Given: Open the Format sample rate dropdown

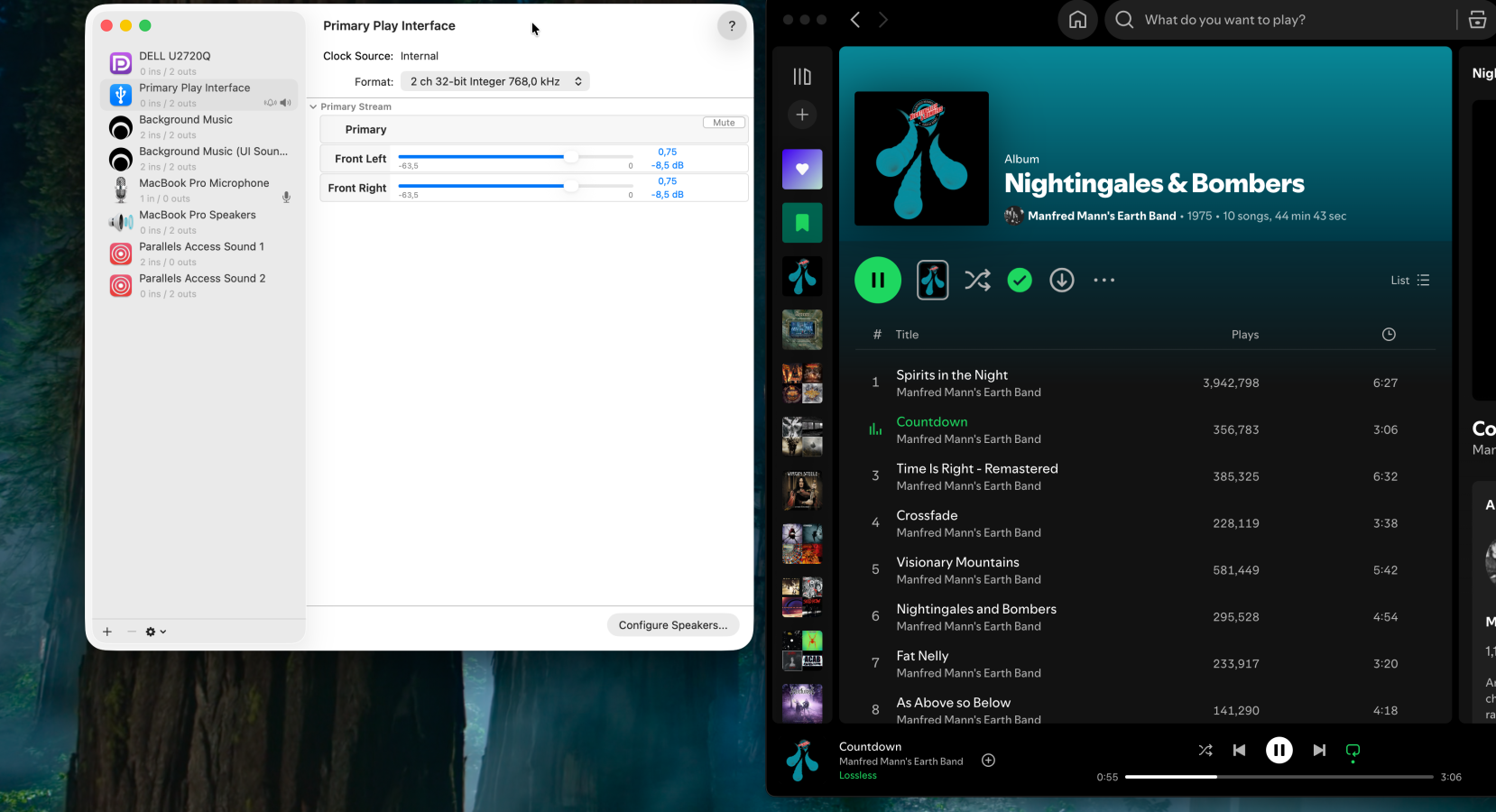Looking at the screenshot, I should [494, 81].
